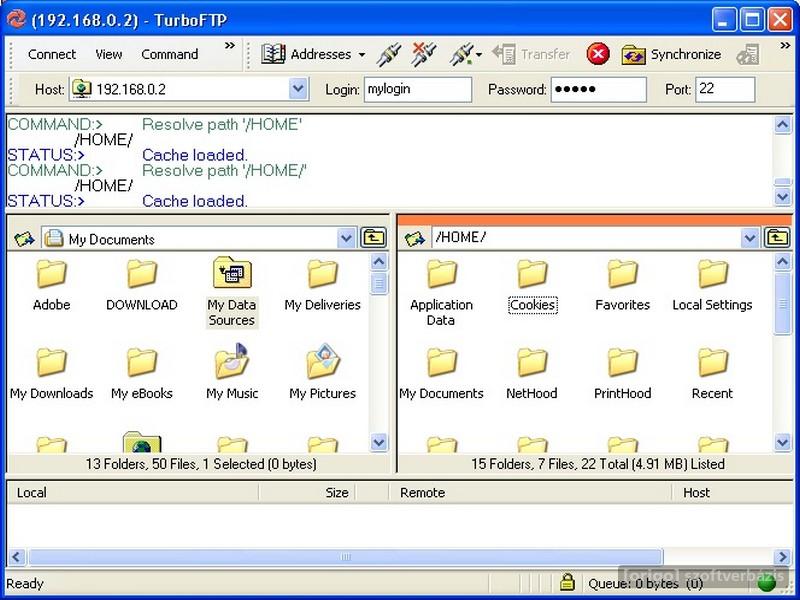The width and height of the screenshot is (800, 600).
Task: Click the host computer icon beside 192.168.0.2
Action: pyautogui.click(x=82, y=89)
